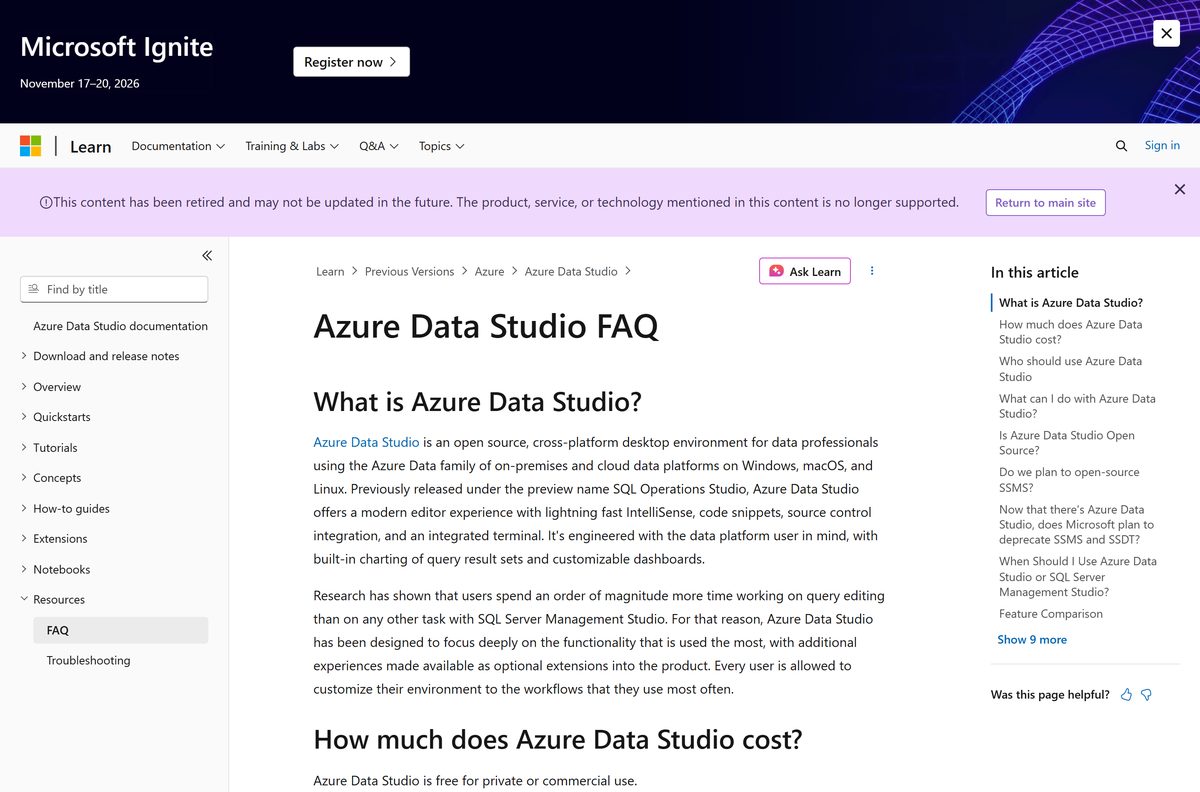The width and height of the screenshot is (1200, 792).
Task: Open the Troubleshooting sidebar item
Action: (88, 661)
